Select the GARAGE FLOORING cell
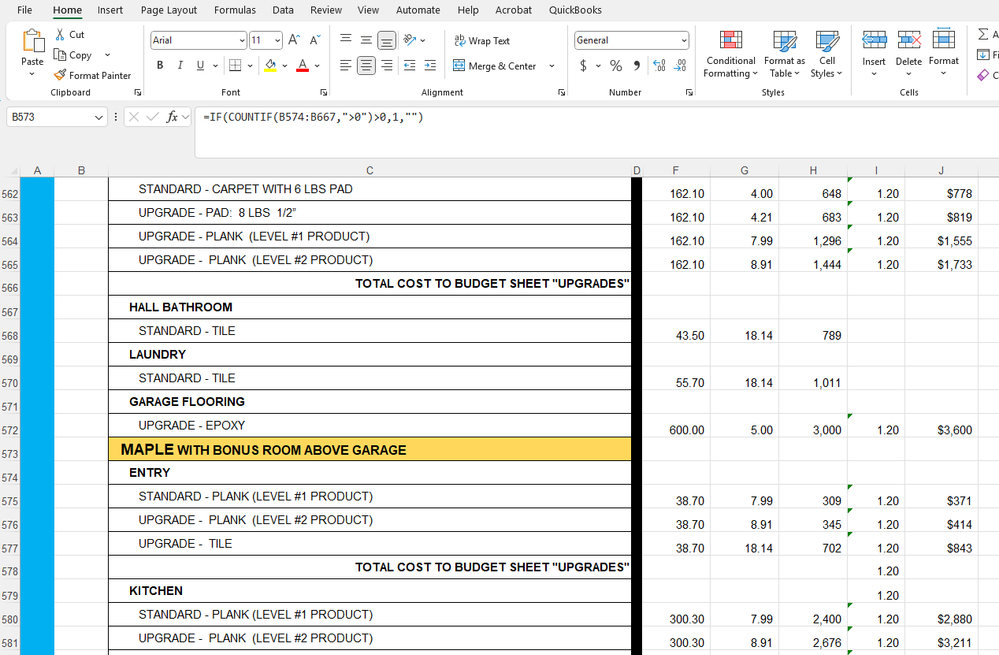Screen dimensions: 999x655 click(370, 401)
